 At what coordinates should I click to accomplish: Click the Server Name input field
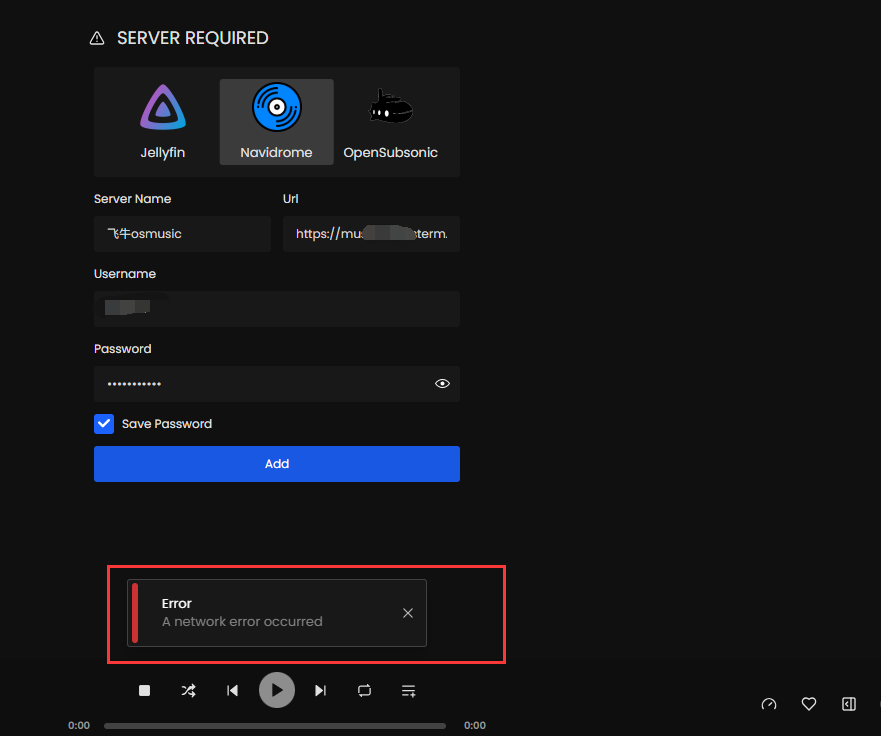pyautogui.click(x=182, y=234)
